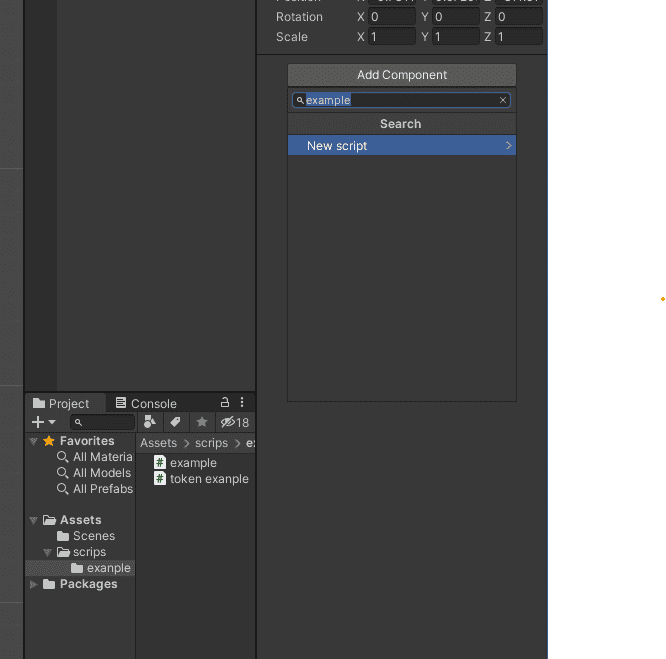Screen dimensions: 666x659
Task: Click the component search field containing 'example'
Action: [401, 100]
